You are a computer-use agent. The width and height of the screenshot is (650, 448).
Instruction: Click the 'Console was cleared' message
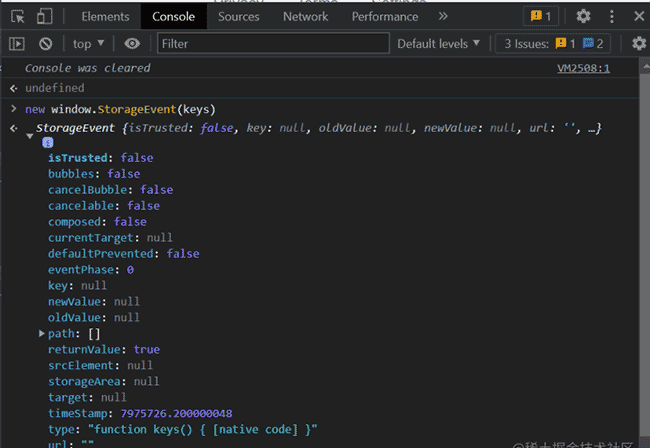pyautogui.click(x=87, y=68)
